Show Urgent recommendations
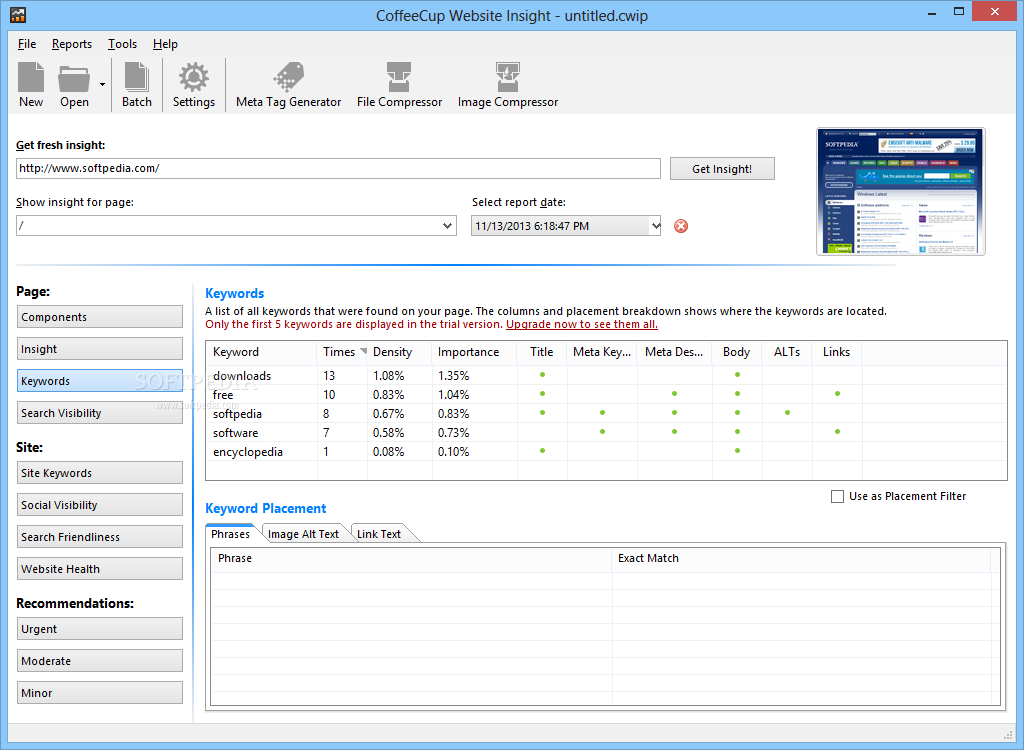 100,629
